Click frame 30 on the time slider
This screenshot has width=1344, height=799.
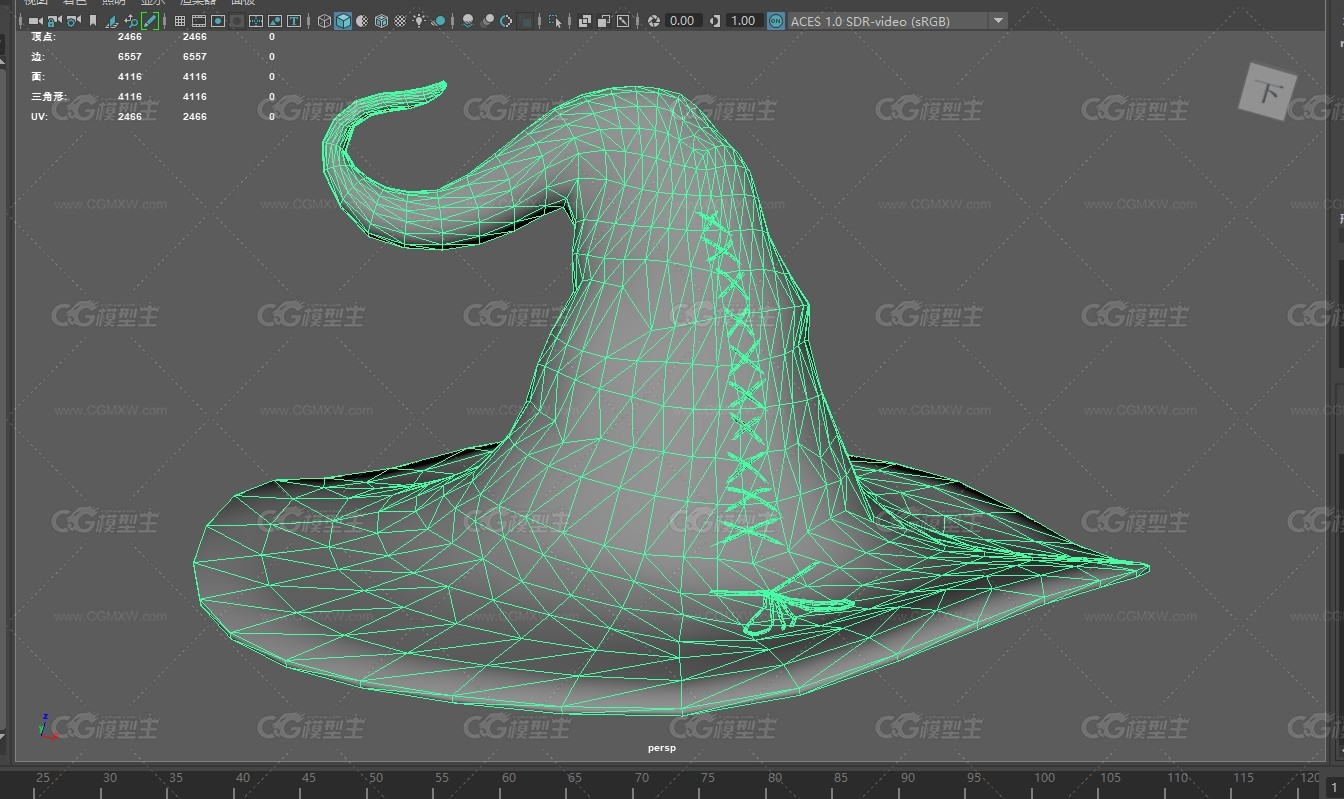pos(109,777)
